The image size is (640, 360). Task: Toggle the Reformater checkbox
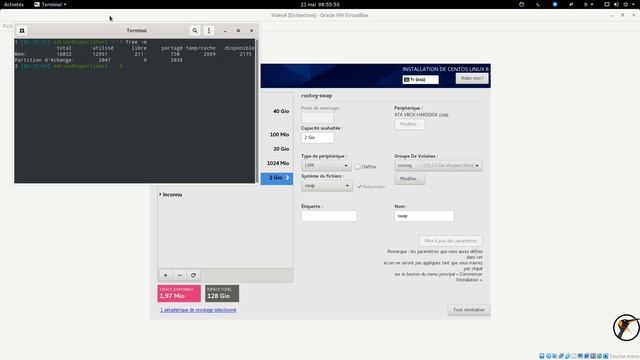(360, 187)
